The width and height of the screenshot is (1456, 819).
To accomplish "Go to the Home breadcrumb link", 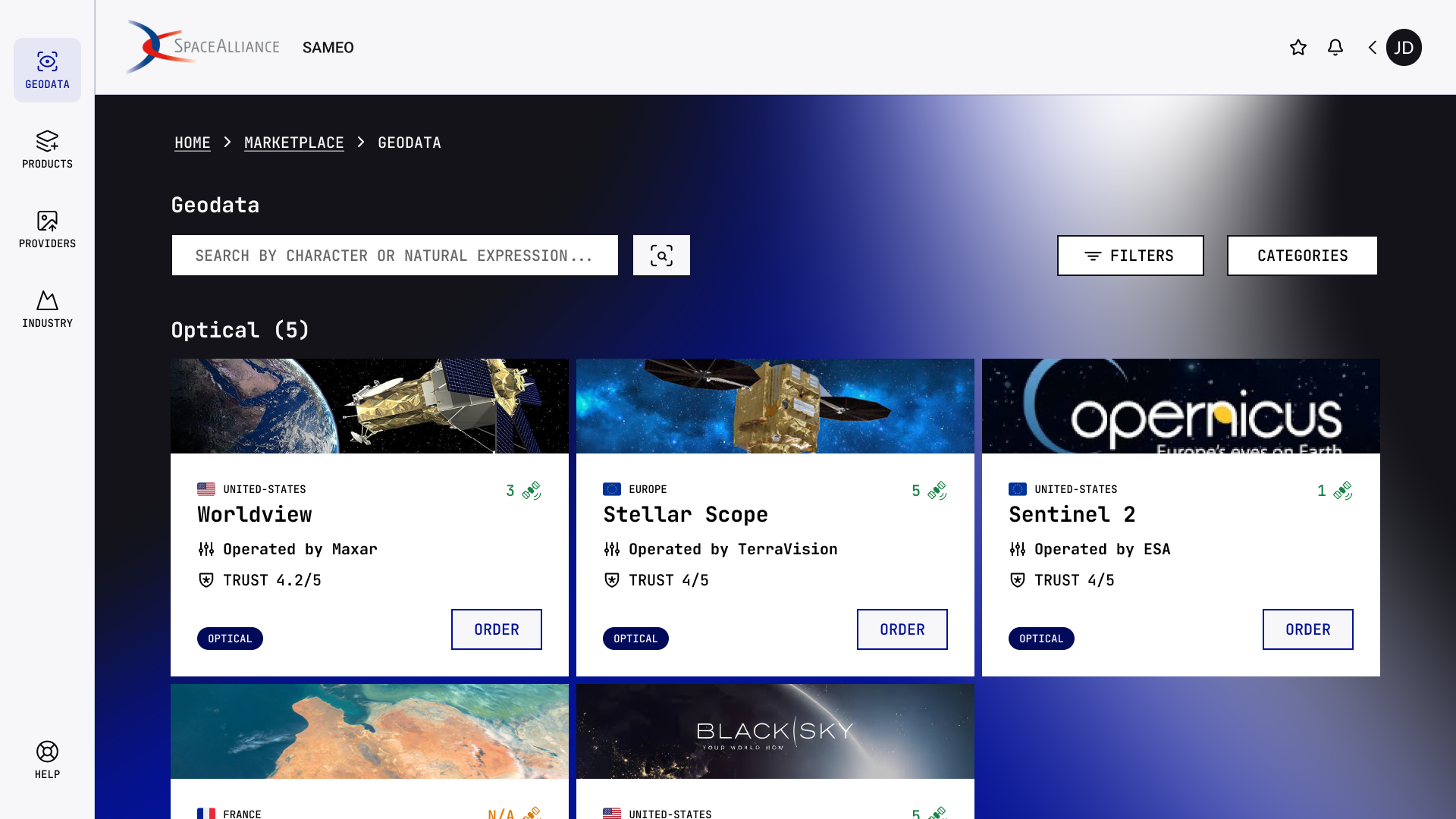I will click(193, 143).
